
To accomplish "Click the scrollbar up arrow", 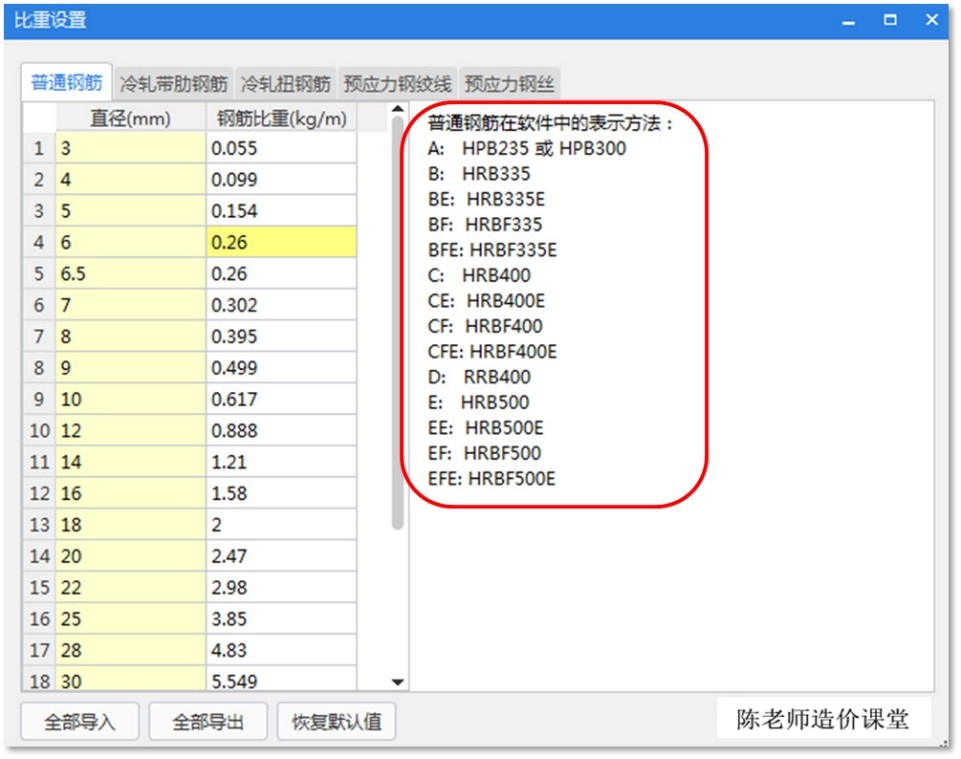I will coord(399,107).
